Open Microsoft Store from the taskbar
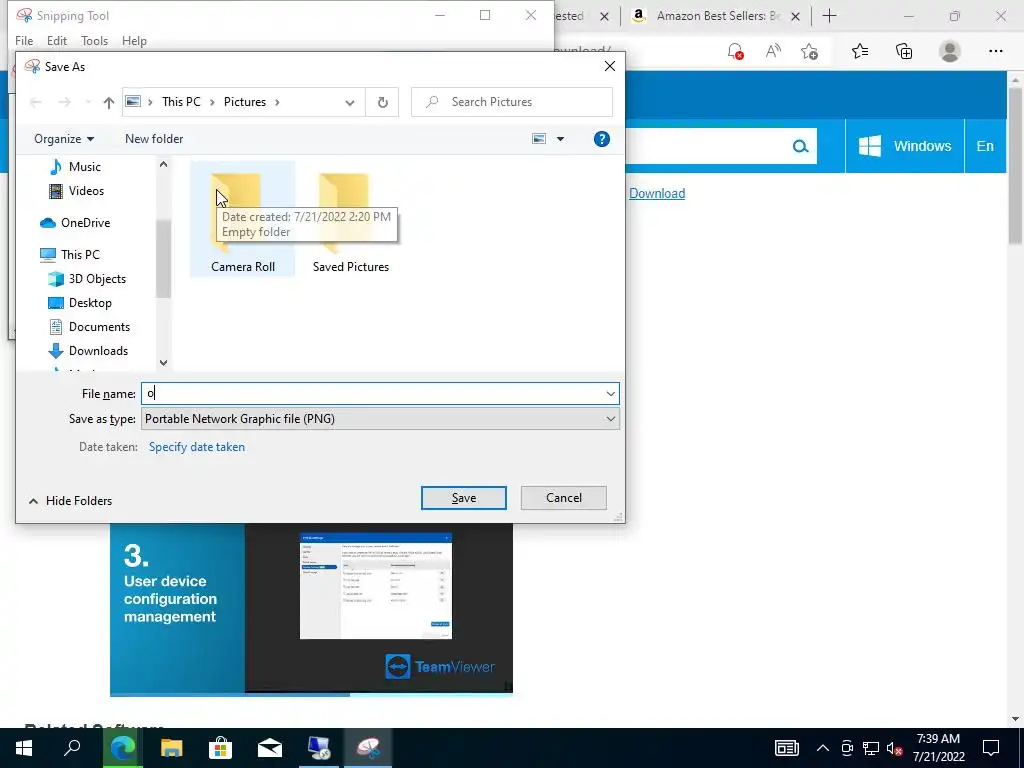Viewport: 1024px width, 768px height. (221, 748)
